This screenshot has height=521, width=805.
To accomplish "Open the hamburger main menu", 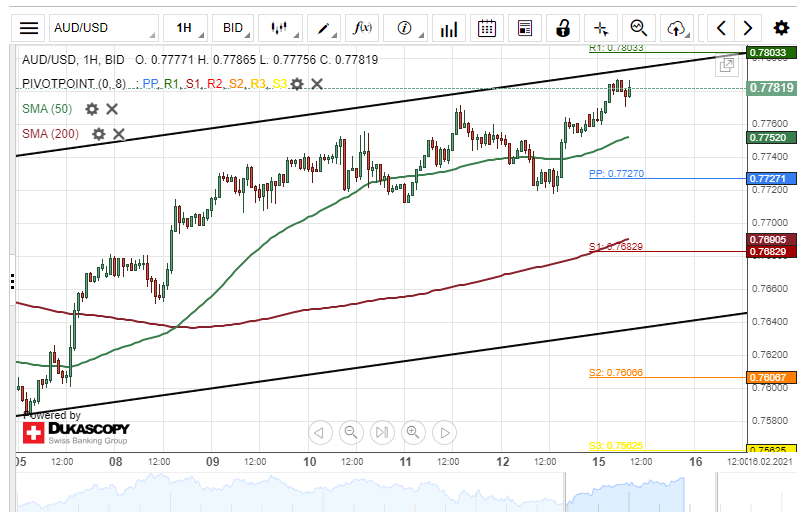I will pyautogui.click(x=30, y=28).
